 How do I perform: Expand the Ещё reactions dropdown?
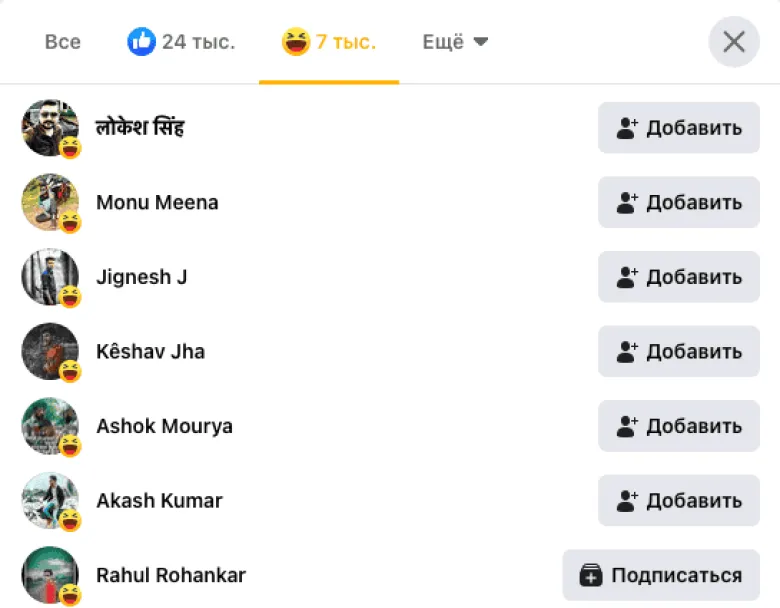coord(455,42)
